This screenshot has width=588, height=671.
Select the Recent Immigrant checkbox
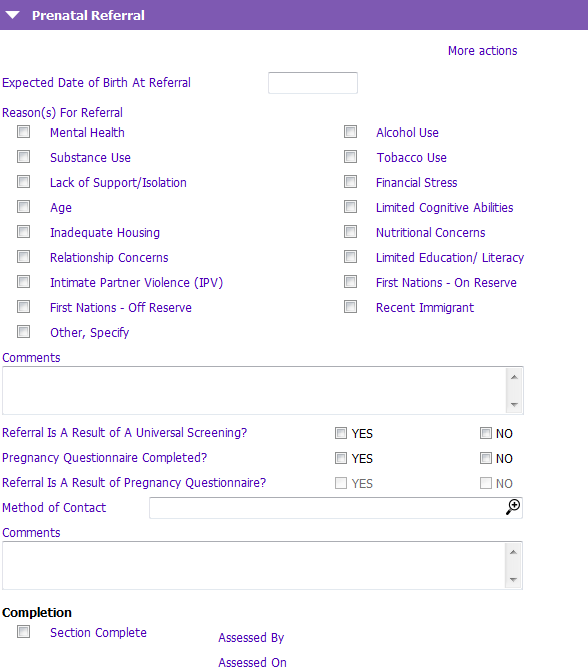point(350,307)
